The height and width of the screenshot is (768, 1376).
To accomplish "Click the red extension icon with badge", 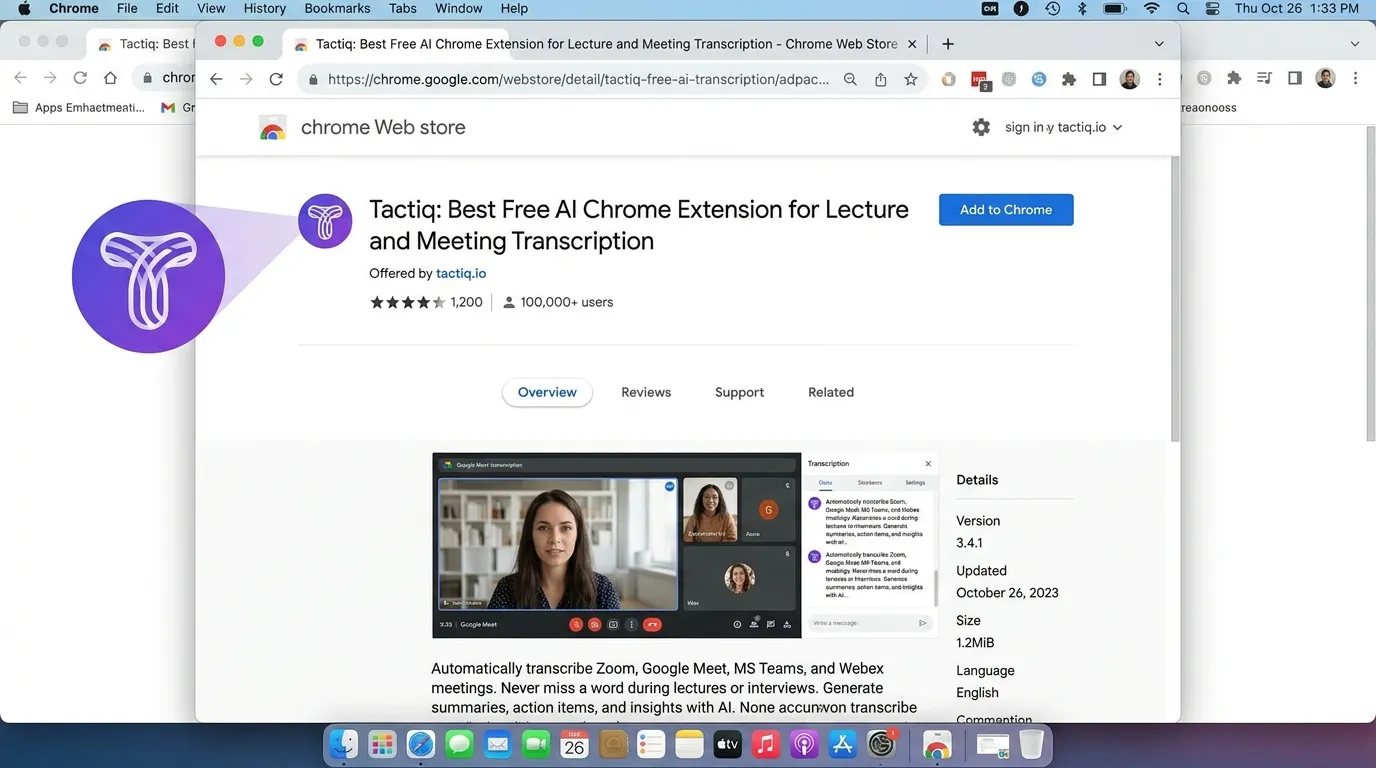I will (981, 80).
